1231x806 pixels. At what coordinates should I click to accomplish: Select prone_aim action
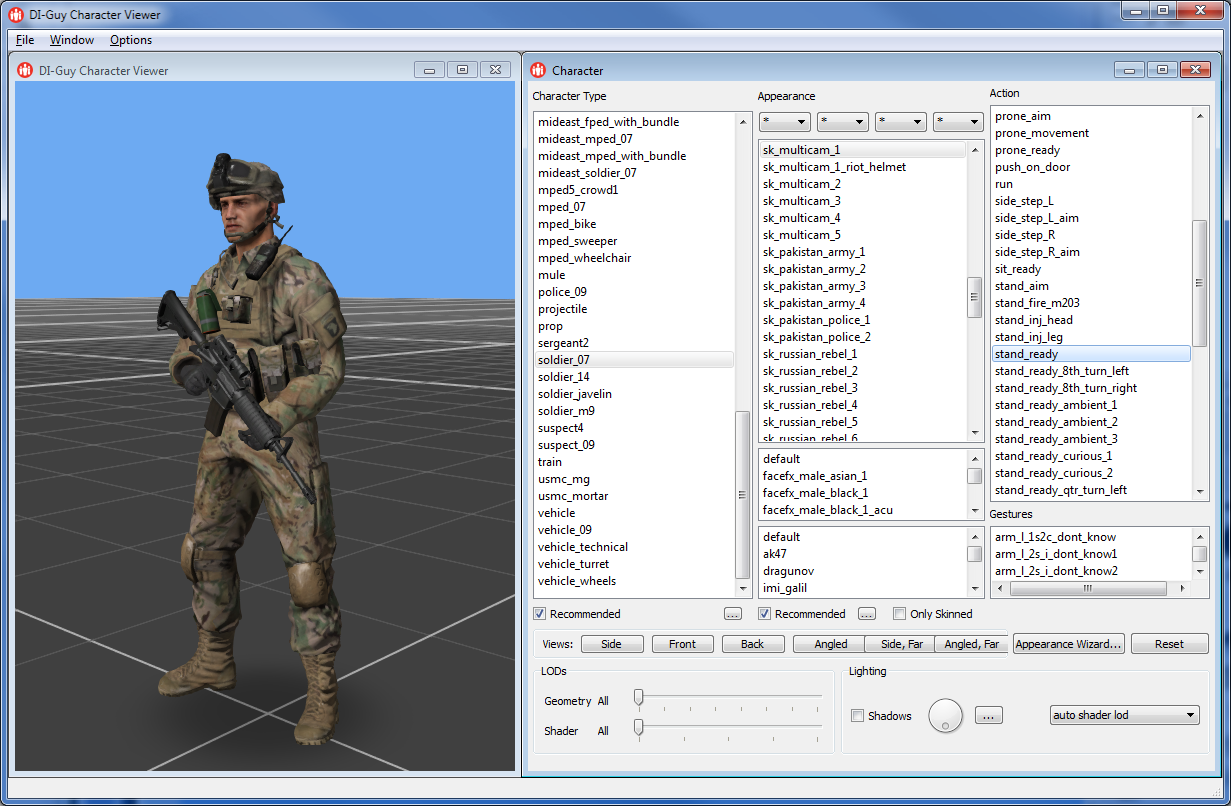point(1023,116)
